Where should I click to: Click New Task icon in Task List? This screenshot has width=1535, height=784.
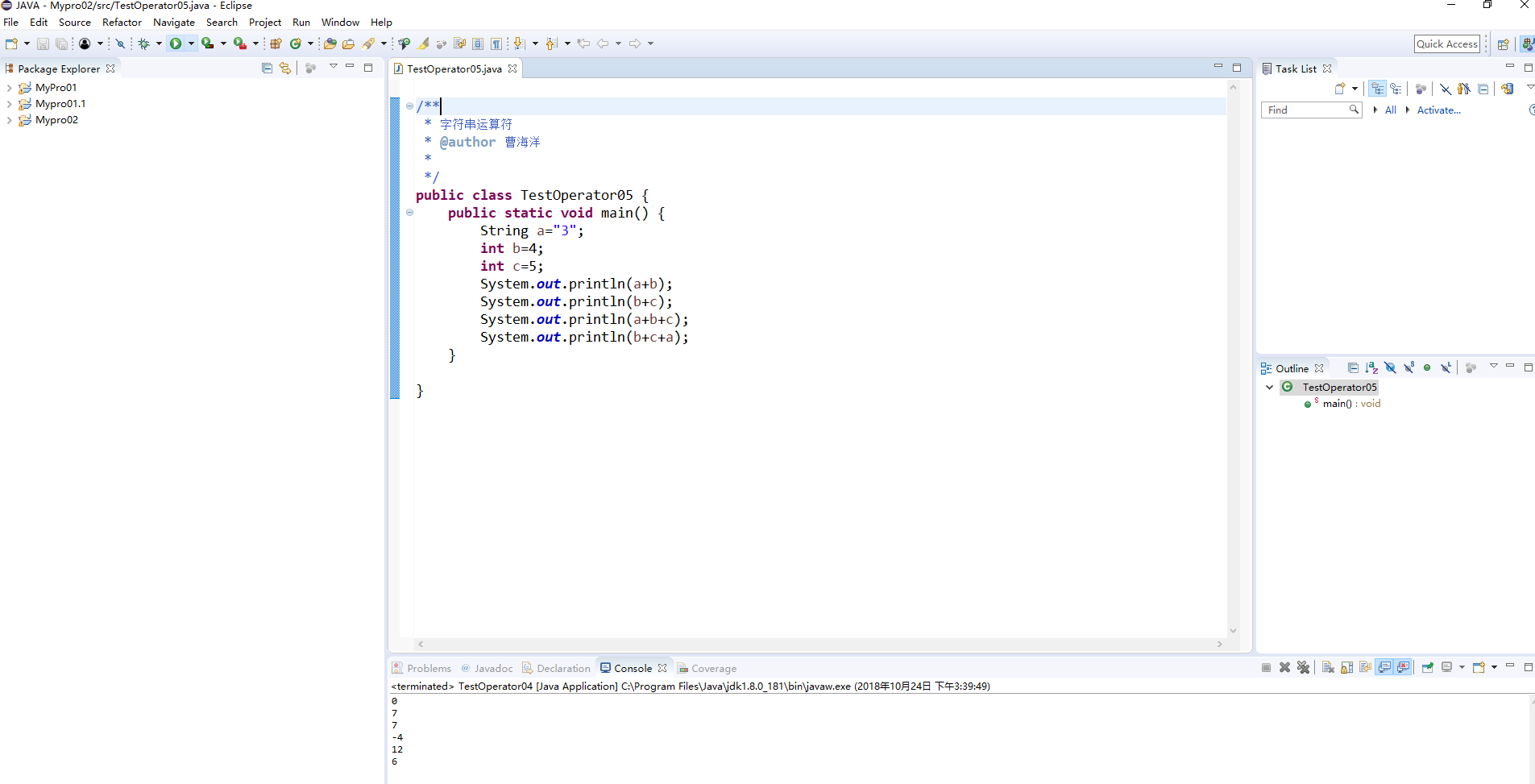click(1340, 89)
